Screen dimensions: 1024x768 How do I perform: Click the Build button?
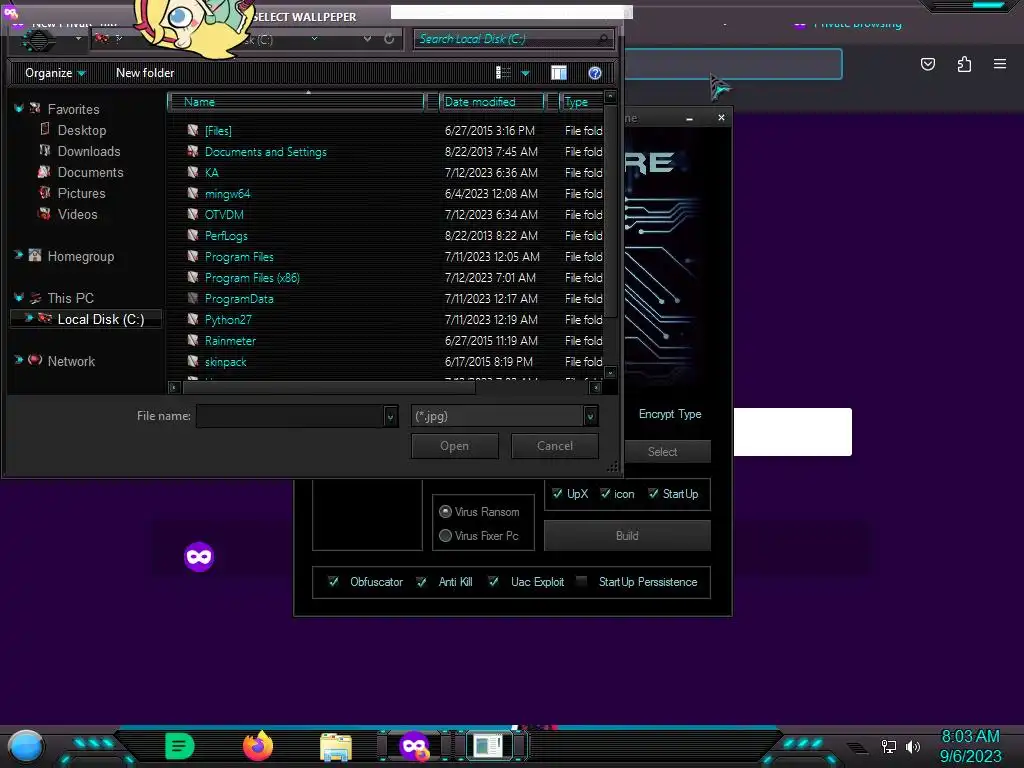point(627,536)
